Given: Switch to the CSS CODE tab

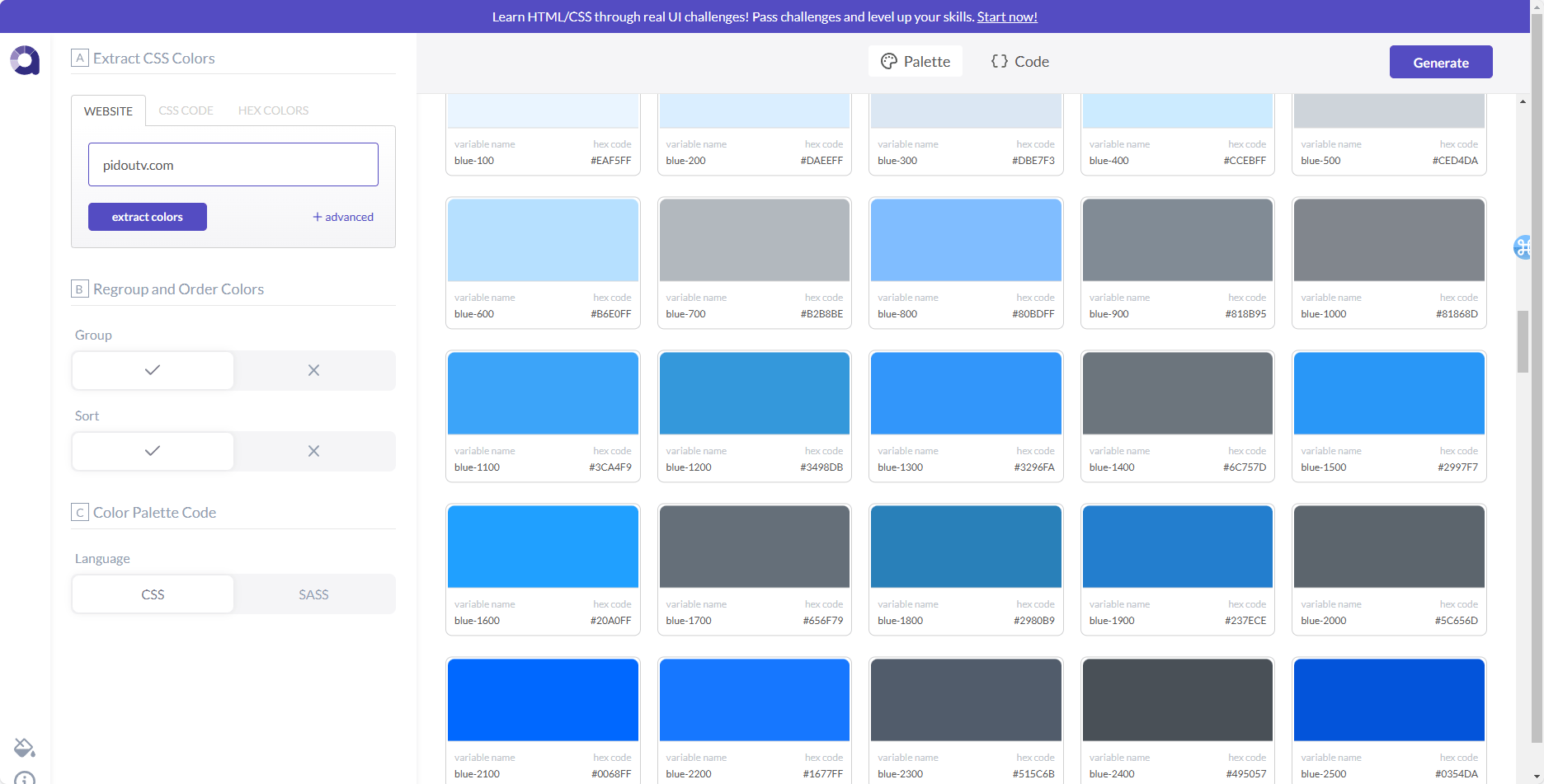Looking at the screenshot, I should point(186,110).
